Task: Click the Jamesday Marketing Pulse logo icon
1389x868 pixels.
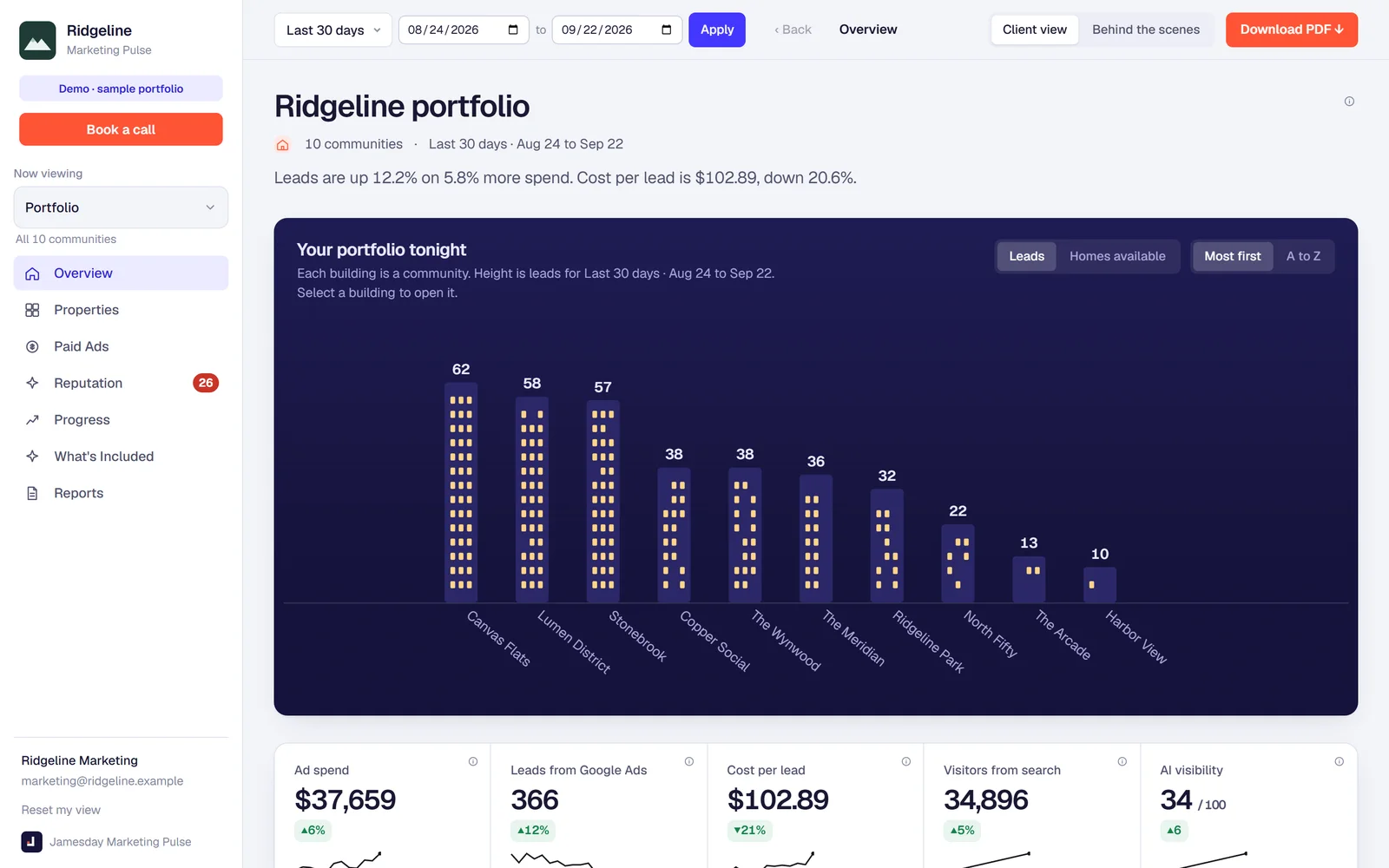Action: pos(32,842)
